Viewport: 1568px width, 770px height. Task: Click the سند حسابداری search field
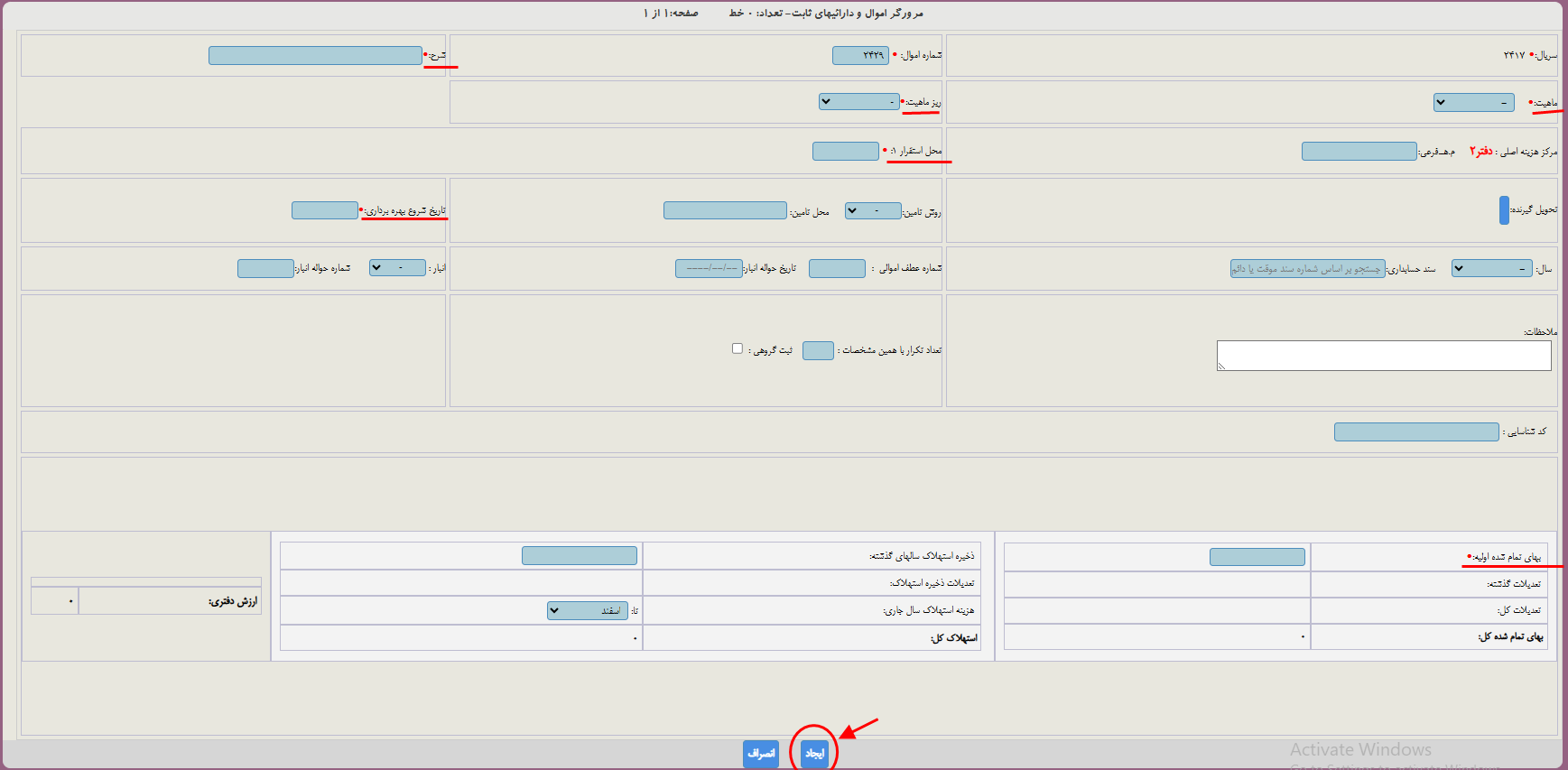[x=1307, y=268]
